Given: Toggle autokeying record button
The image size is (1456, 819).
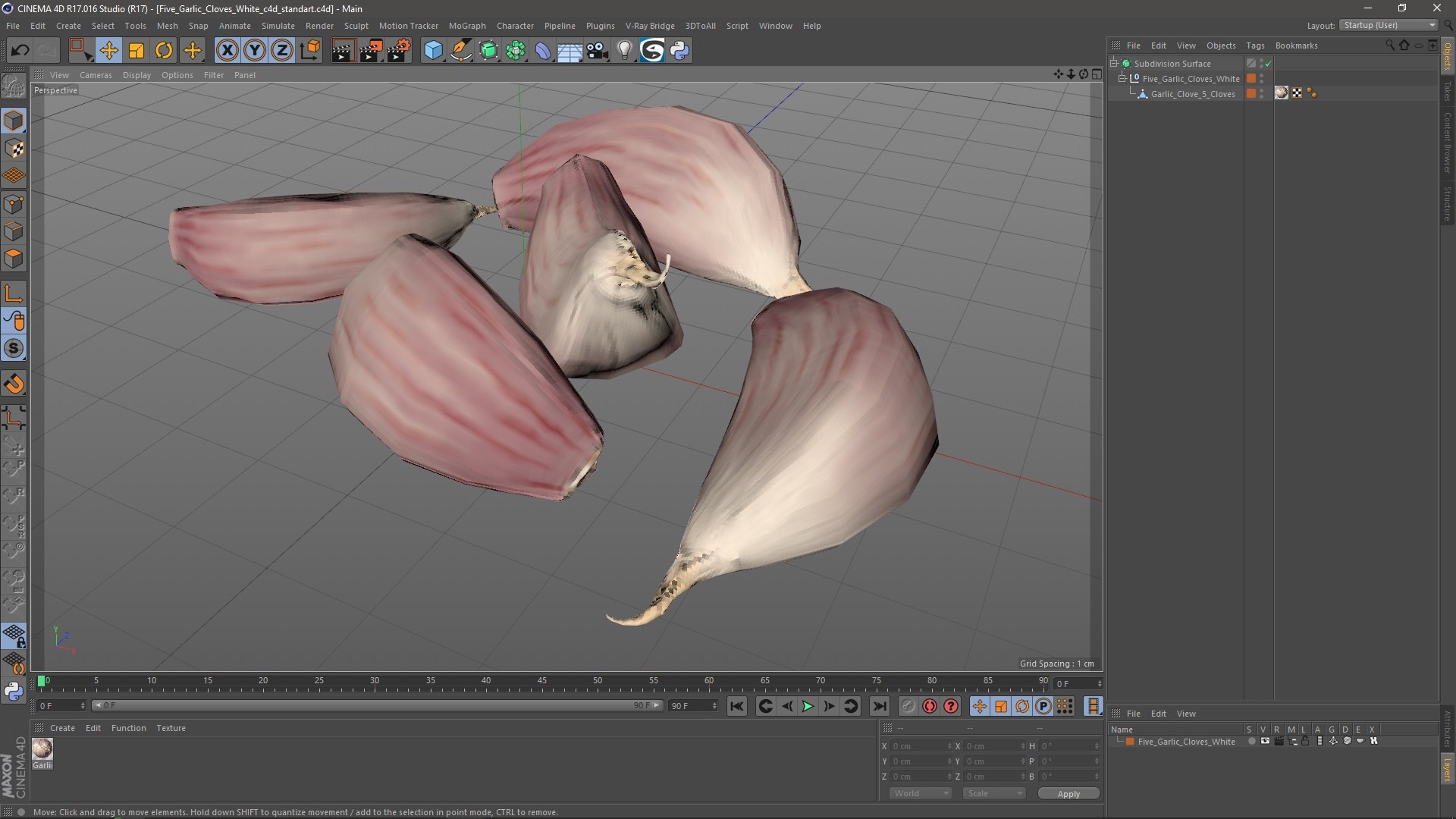Looking at the screenshot, I should [930, 706].
